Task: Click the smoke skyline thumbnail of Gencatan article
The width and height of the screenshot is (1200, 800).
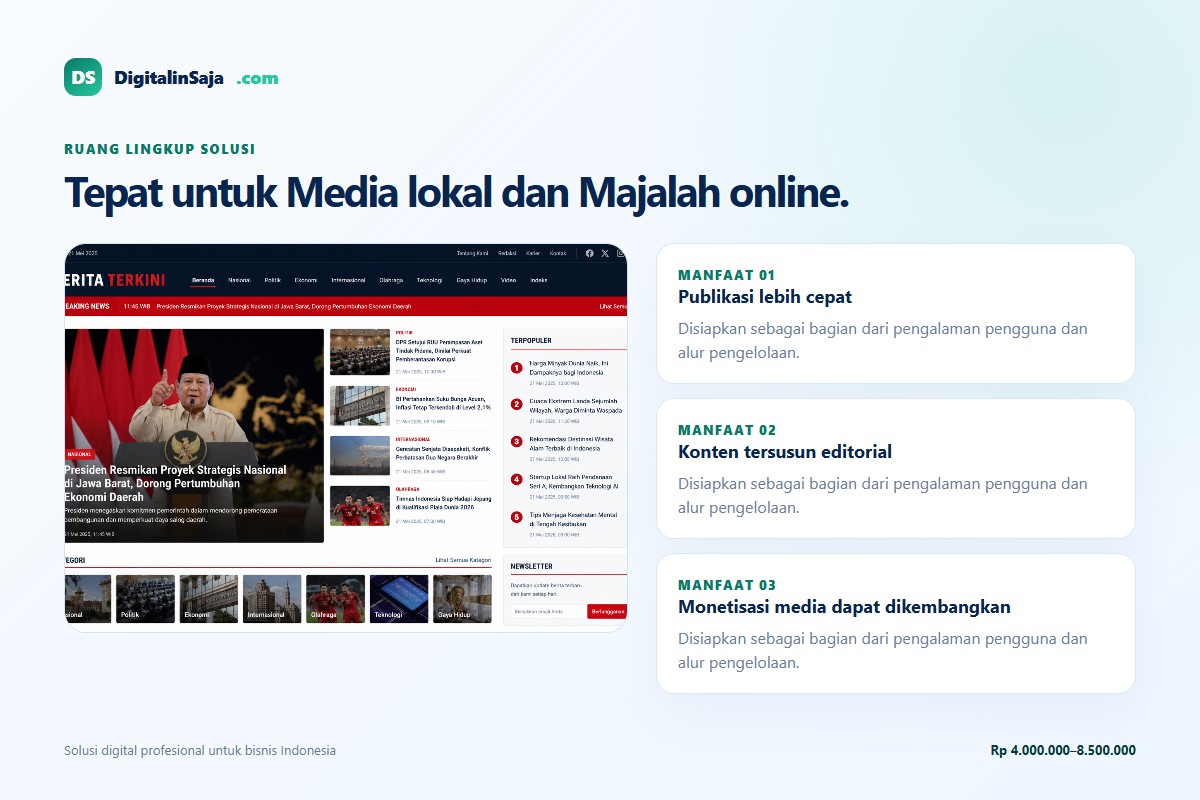Action: tap(360, 455)
